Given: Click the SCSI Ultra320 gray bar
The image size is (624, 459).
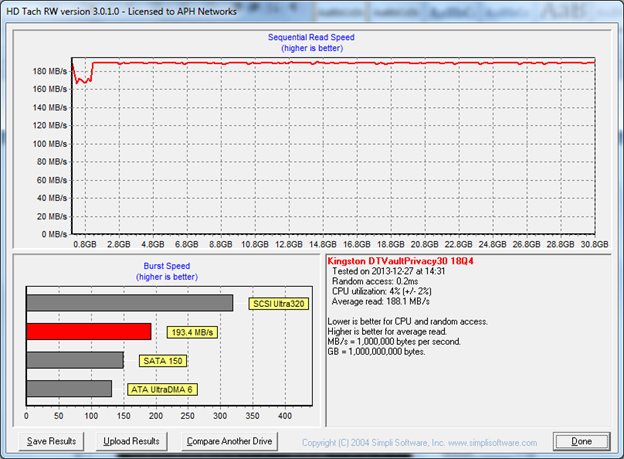Looking at the screenshot, I should (x=129, y=303).
